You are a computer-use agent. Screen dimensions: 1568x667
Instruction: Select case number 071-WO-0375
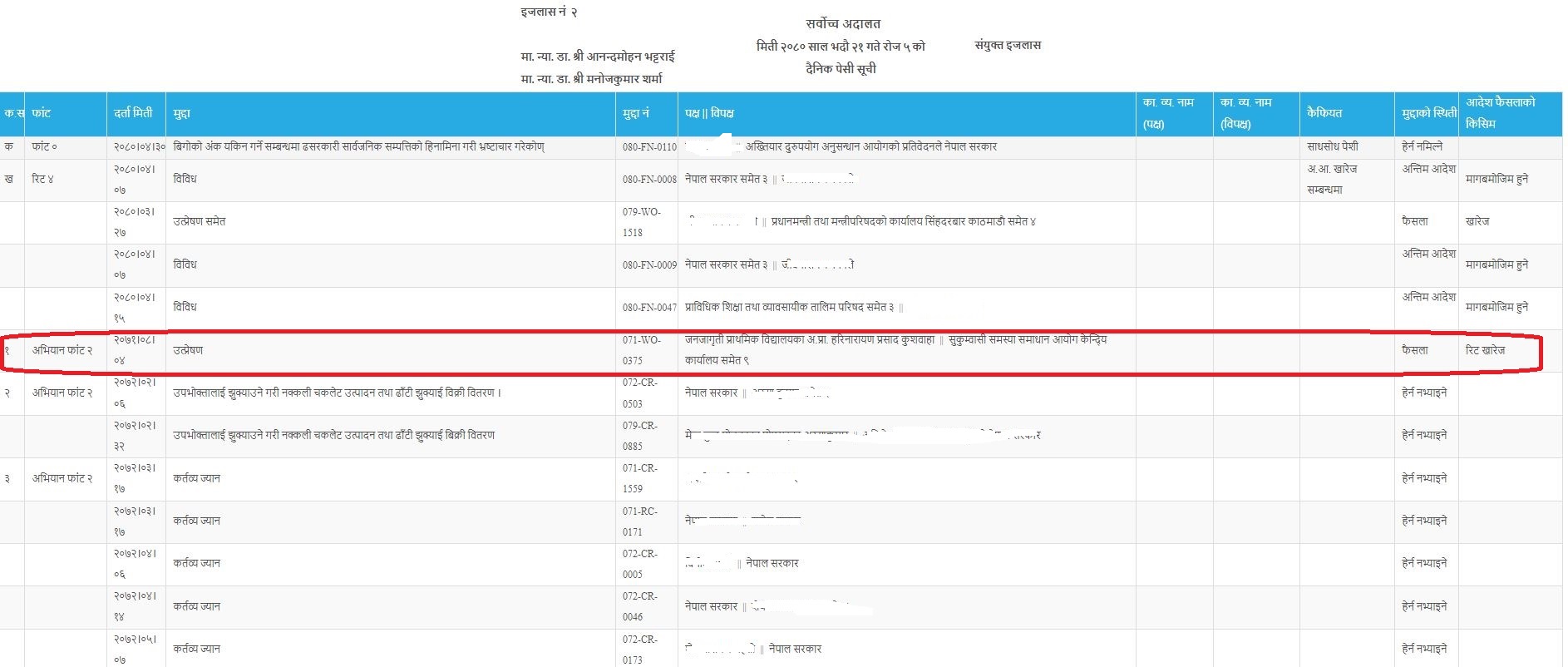pyautogui.click(x=641, y=350)
